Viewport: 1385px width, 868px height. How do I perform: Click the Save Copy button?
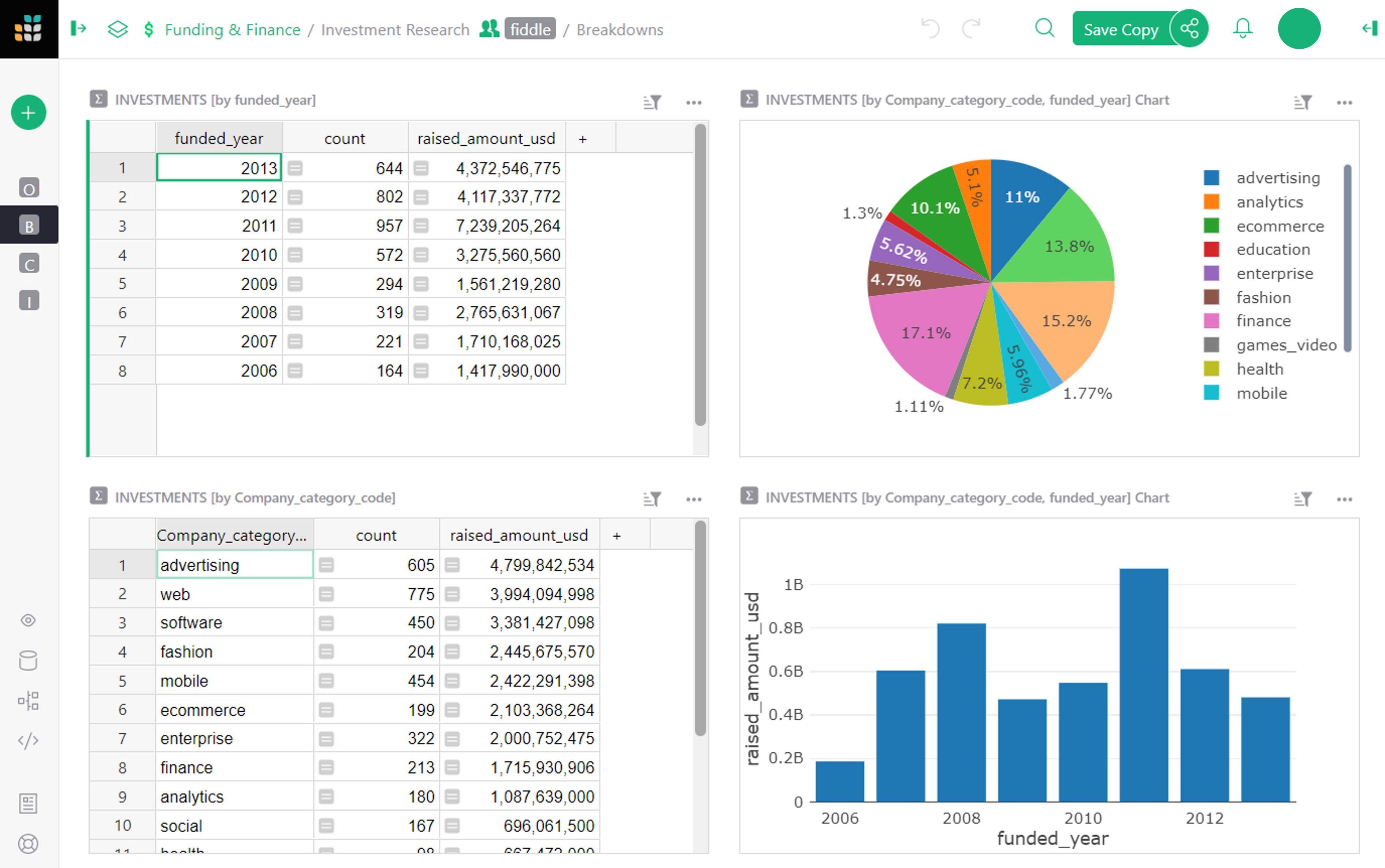pyautogui.click(x=1120, y=29)
